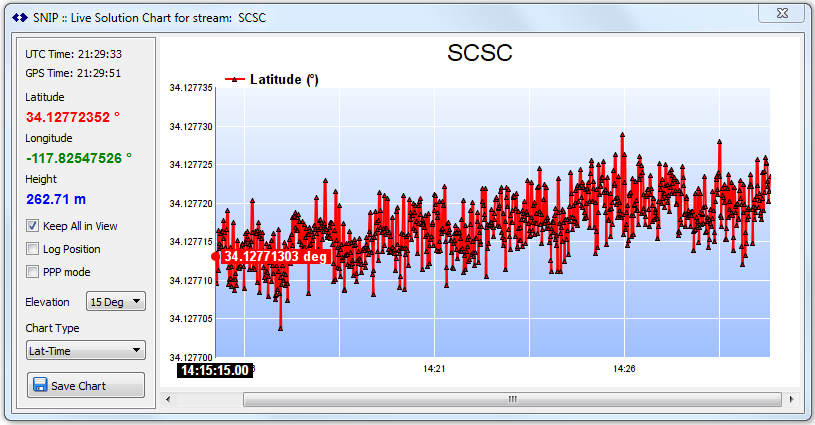Click the left scroll arrow under the chart
Image resolution: width=815 pixels, height=425 pixels.
point(168,399)
